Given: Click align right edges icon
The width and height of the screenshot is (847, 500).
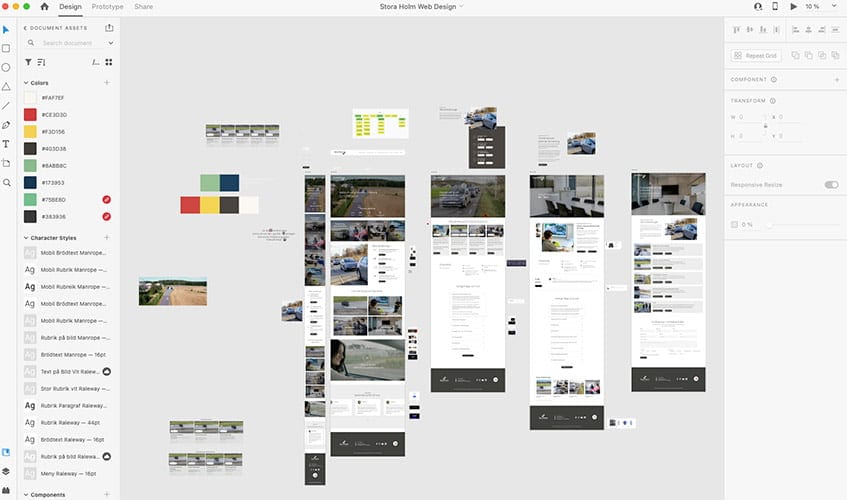Looking at the screenshot, I should point(822,30).
